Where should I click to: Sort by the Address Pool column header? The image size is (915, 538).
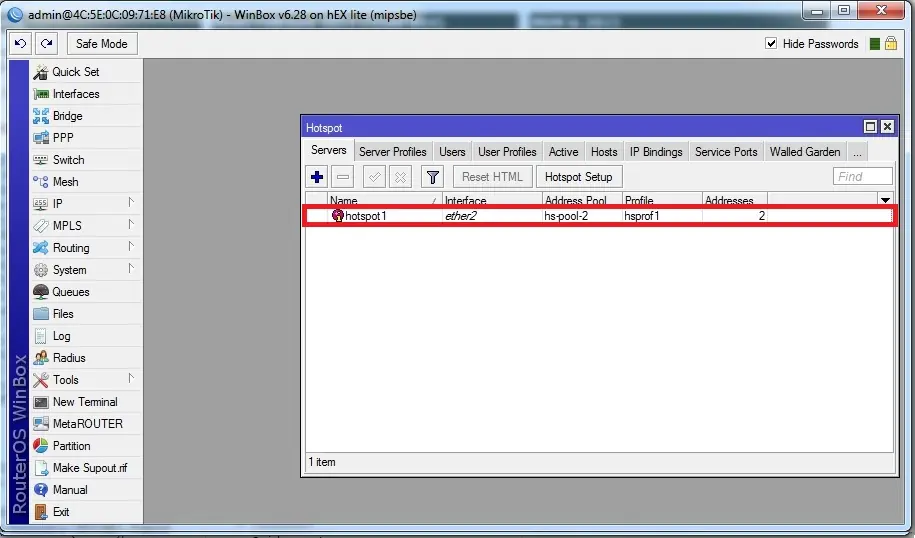582,200
